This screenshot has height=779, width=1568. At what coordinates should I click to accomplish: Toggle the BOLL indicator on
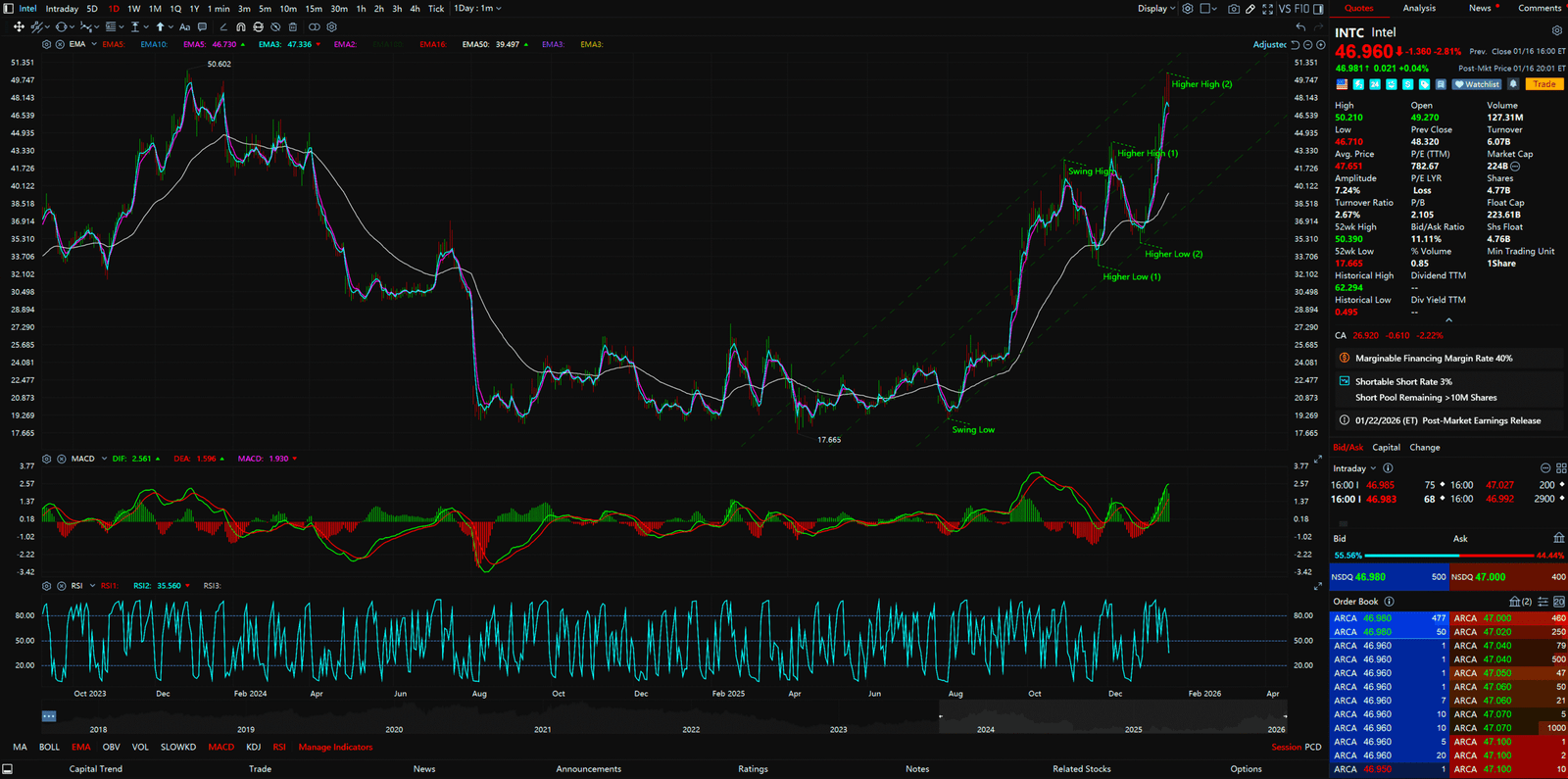tap(49, 748)
